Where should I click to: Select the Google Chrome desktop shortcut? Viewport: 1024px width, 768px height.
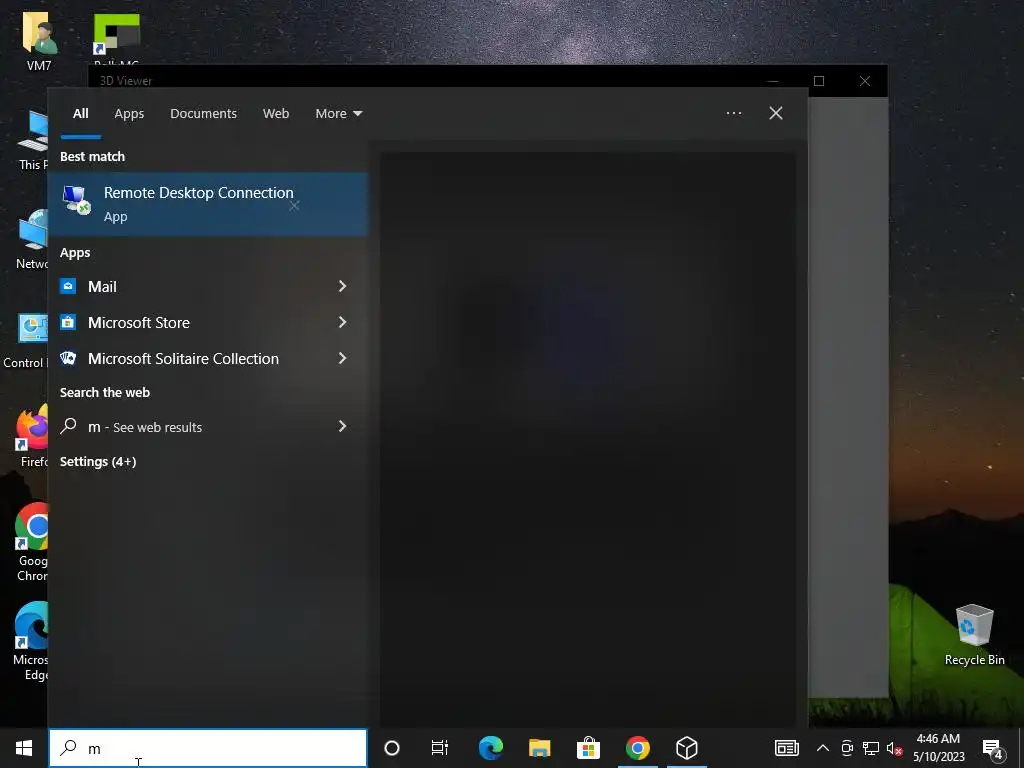[x=31, y=542]
